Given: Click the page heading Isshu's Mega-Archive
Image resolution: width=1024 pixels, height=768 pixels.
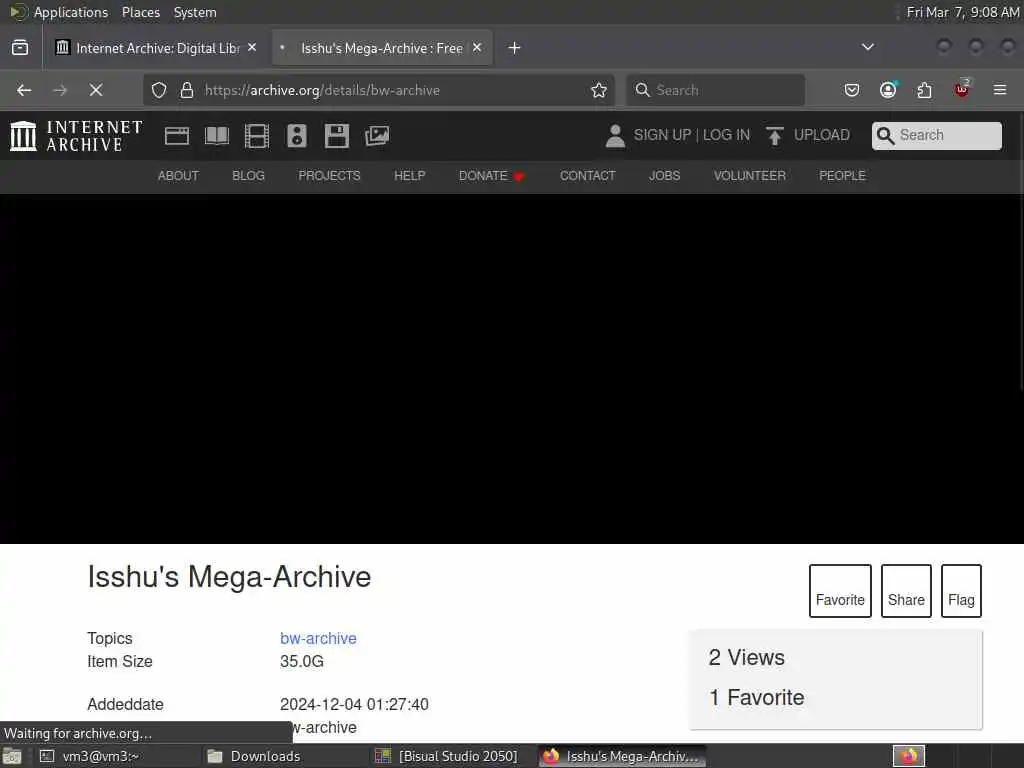Looking at the screenshot, I should coord(229,577).
